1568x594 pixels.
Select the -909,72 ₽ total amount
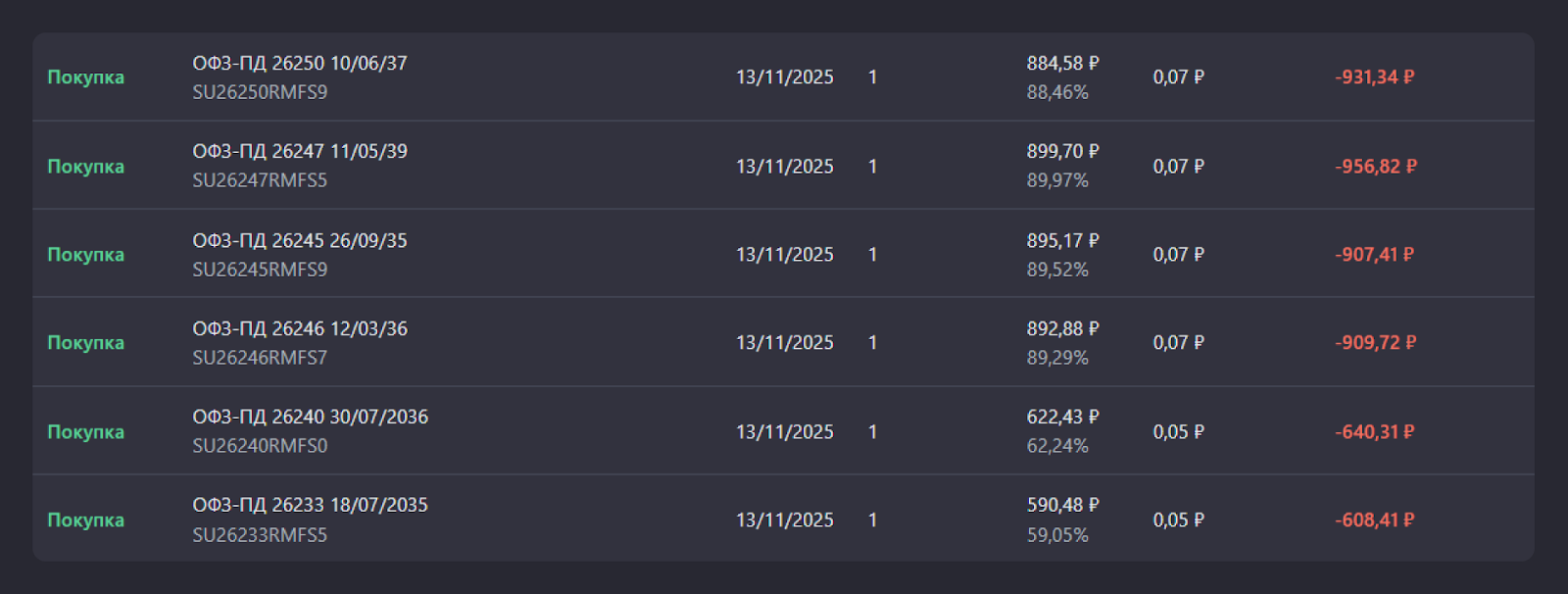(1375, 343)
